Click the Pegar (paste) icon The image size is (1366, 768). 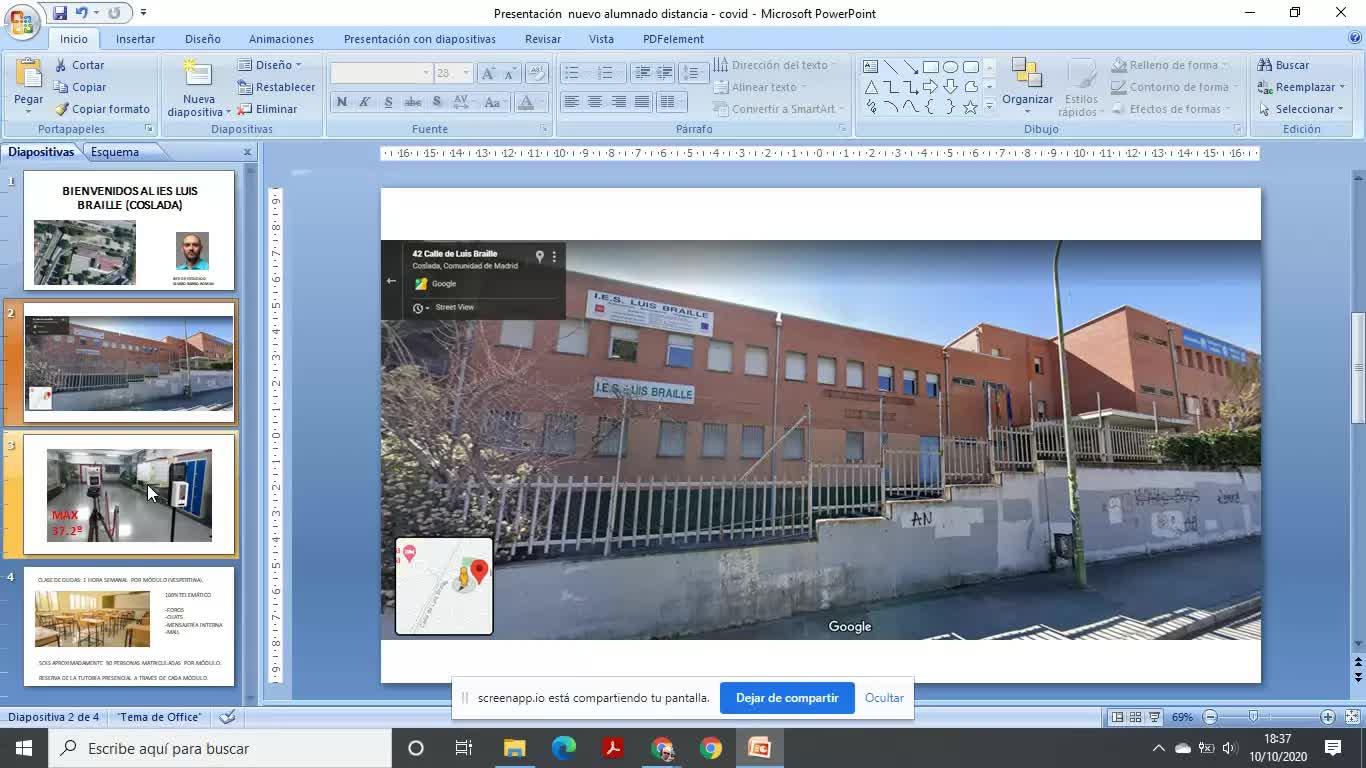click(x=28, y=77)
